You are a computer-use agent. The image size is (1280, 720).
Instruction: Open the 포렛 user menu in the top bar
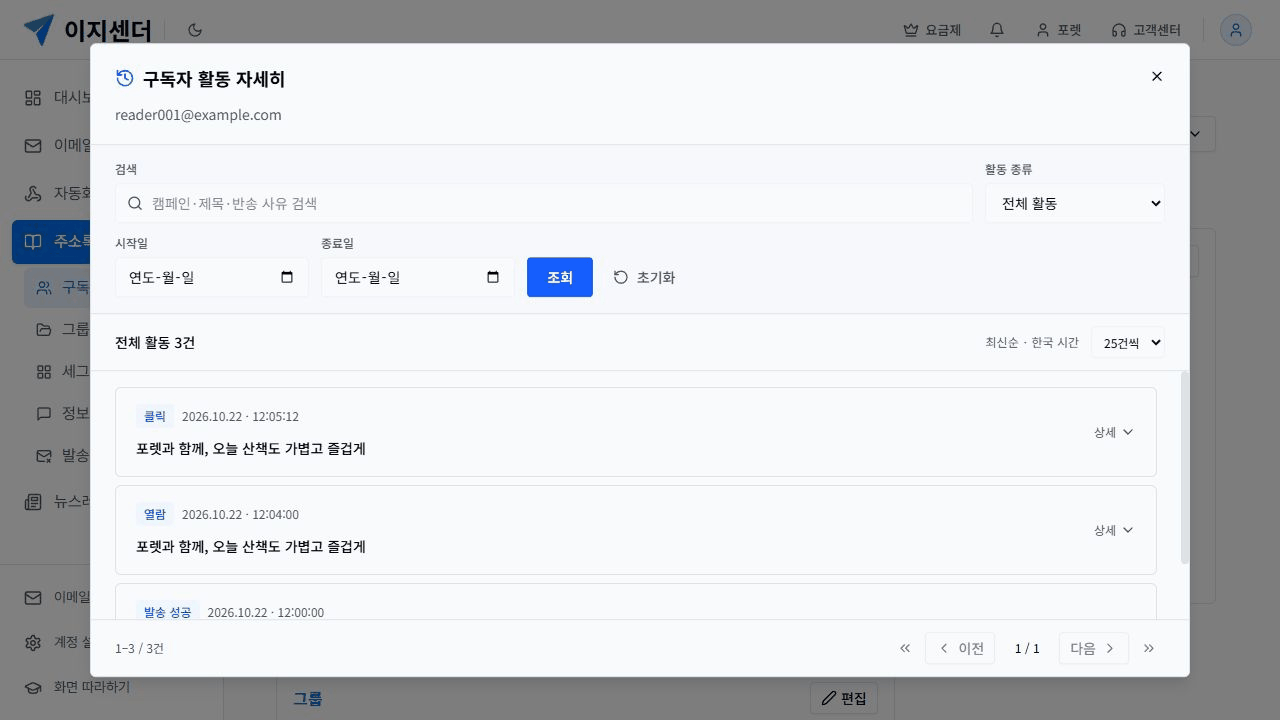click(1059, 30)
